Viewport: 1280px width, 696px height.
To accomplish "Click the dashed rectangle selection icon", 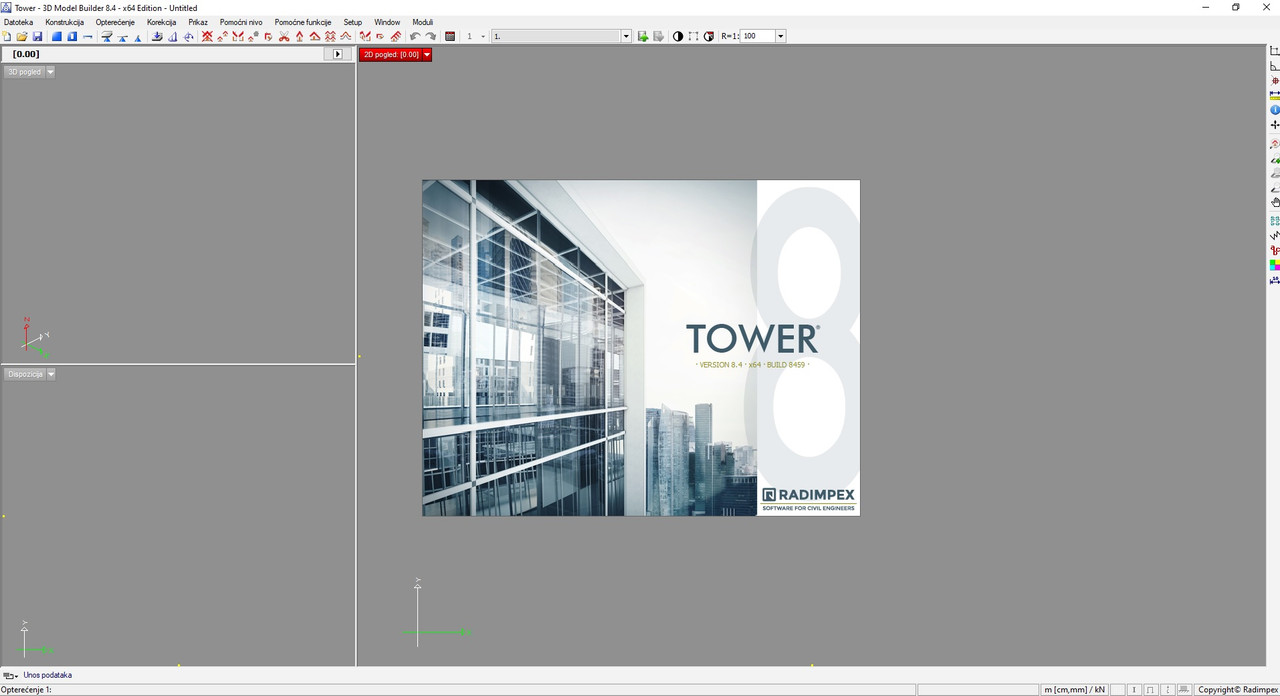I will [x=693, y=36].
